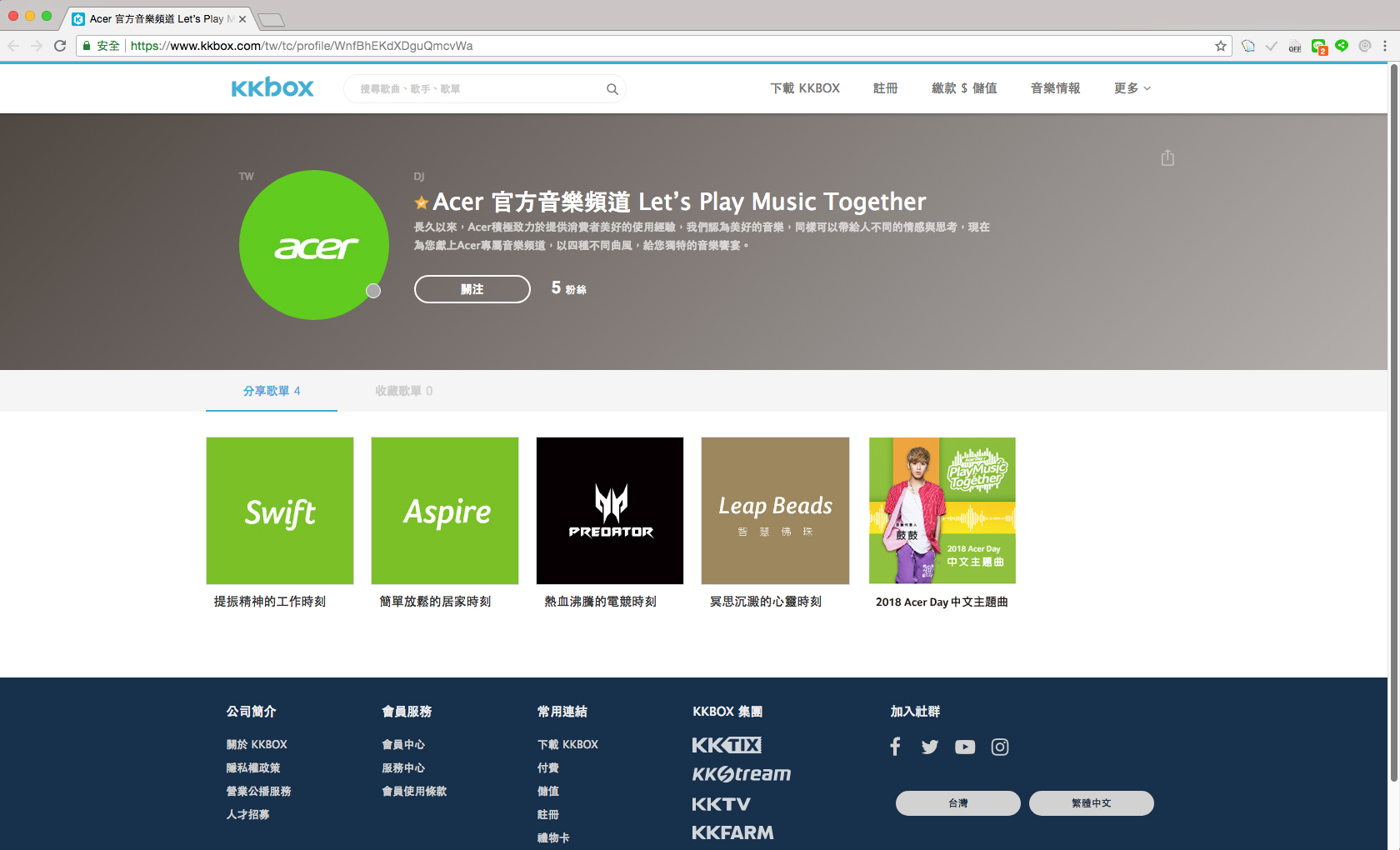
Task: Bookmark page with the star icon
Action: click(x=1221, y=46)
